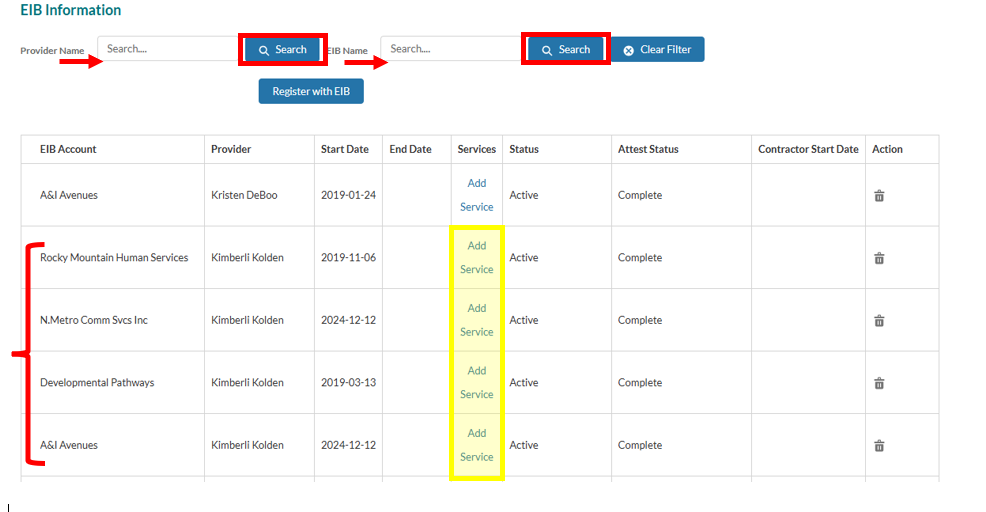986x512 pixels.
Task: Click the Provider Name label
Action: pos(52,50)
